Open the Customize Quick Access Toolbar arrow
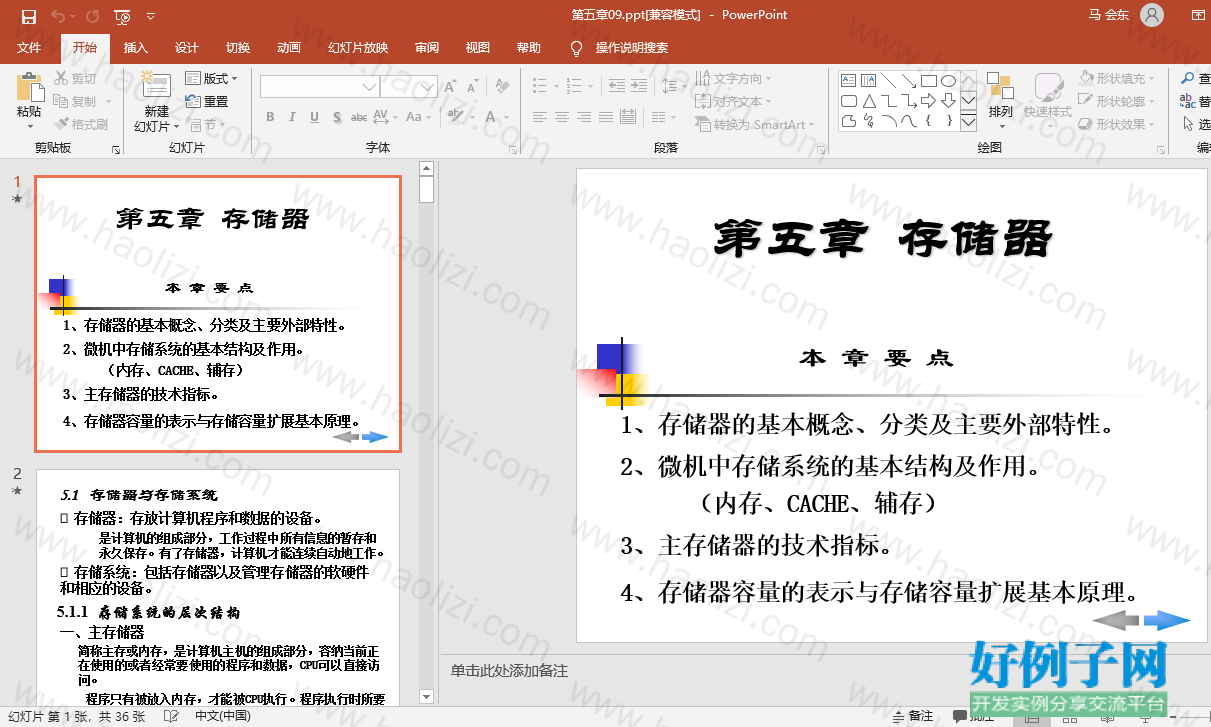The height and width of the screenshot is (727, 1211). click(150, 16)
